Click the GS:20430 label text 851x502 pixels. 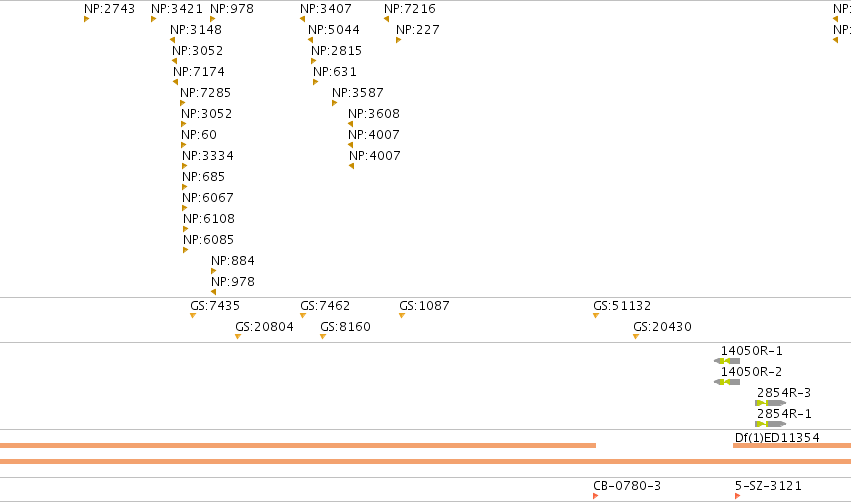663,327
